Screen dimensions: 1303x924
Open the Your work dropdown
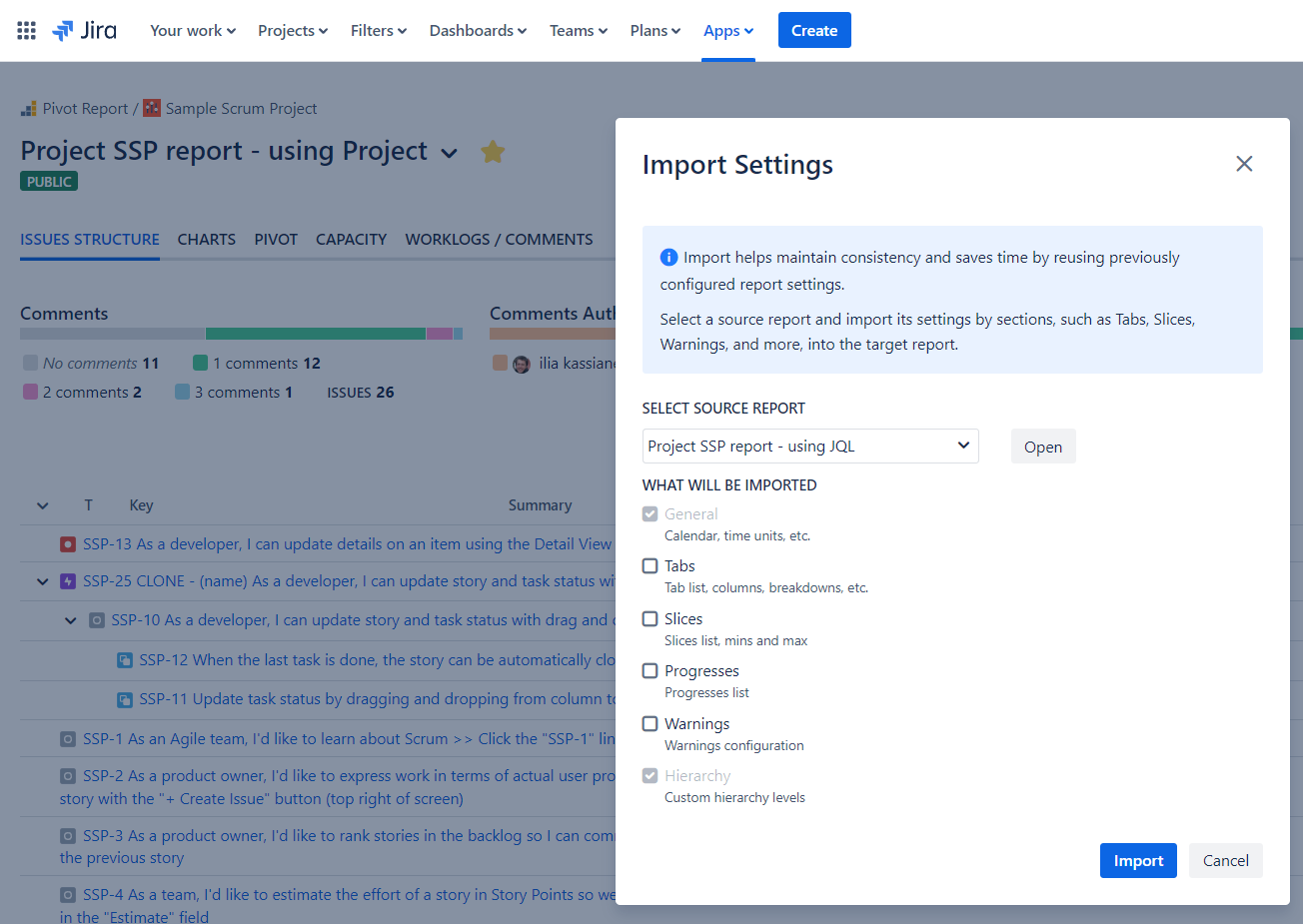click(x=193, y=31)
